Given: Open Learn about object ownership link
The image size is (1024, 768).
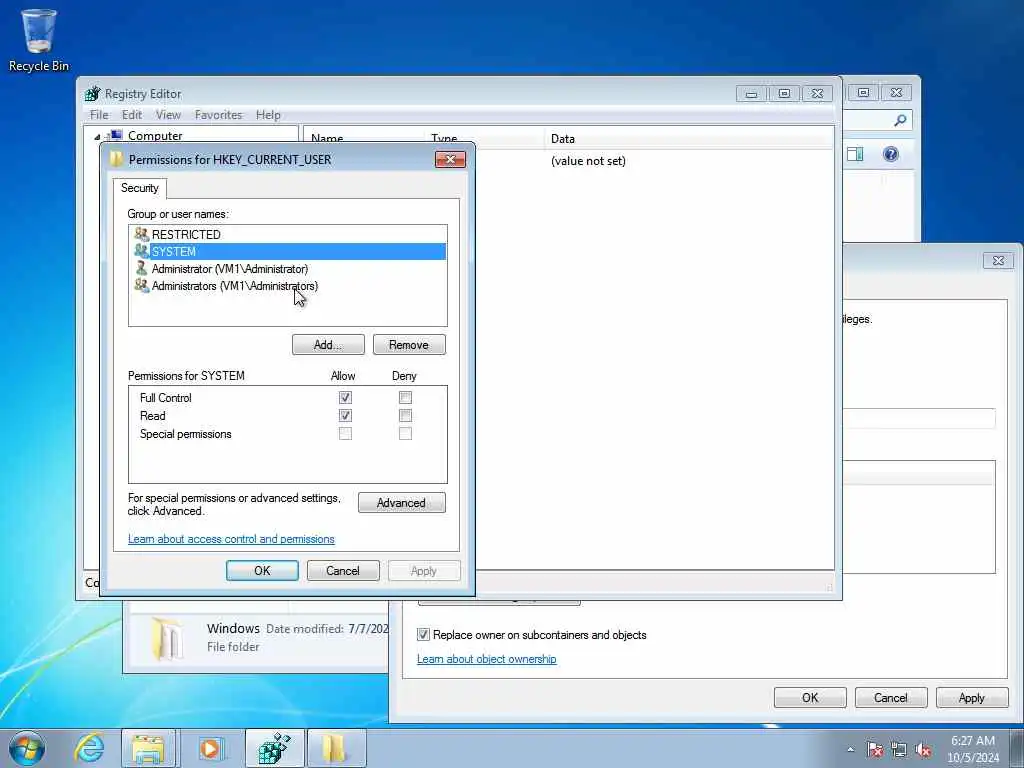Looking at the screenshot, I should click(x=487, y=659).
